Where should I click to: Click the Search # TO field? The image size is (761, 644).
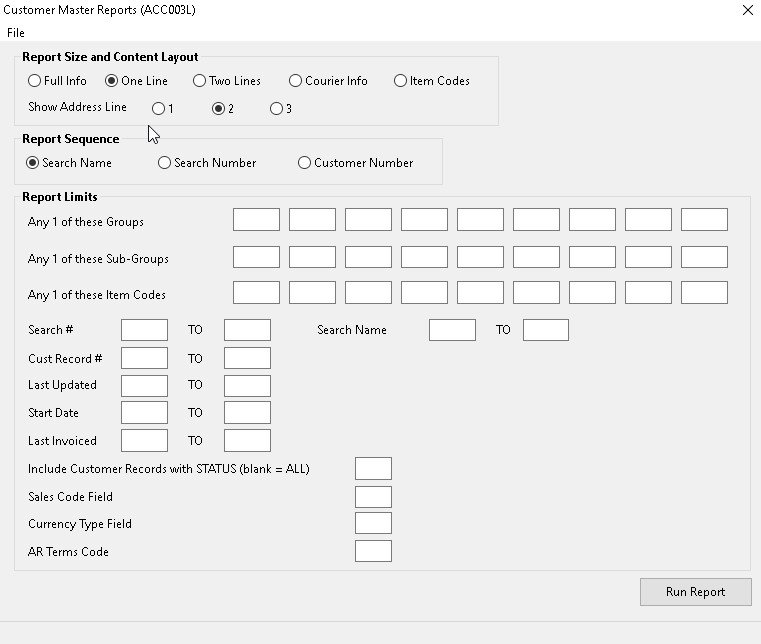click(x=248, y=330)
